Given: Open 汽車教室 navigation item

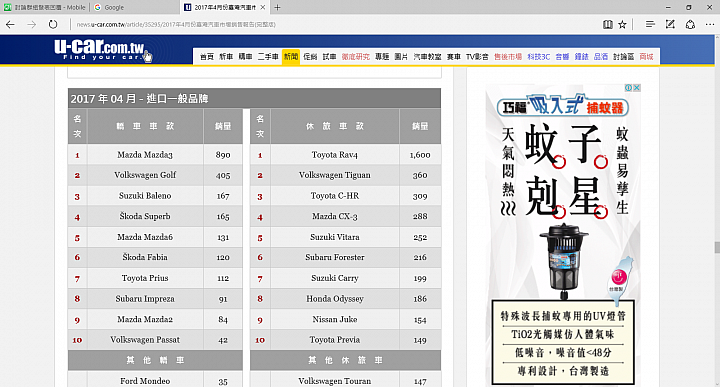Looking at the screenshot, I should pyautogui.click(x=428, y=57).
